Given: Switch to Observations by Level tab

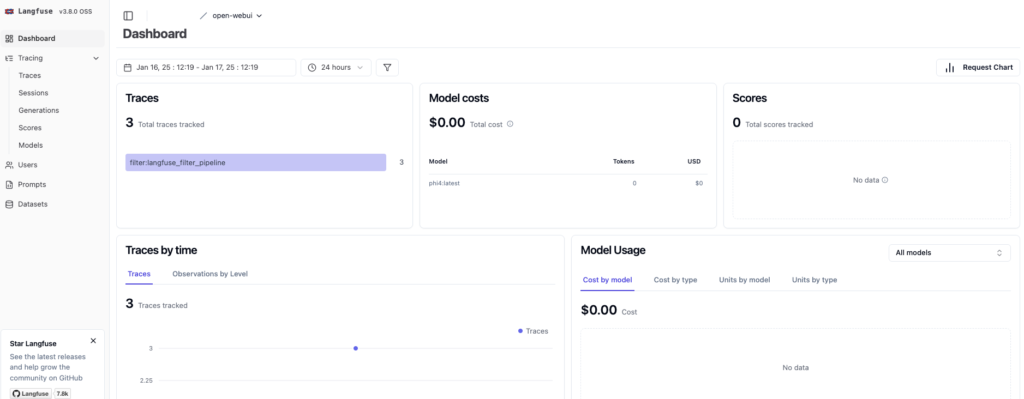Looking at the screenshot, I should pyautogui.click(x=210, y=274).
